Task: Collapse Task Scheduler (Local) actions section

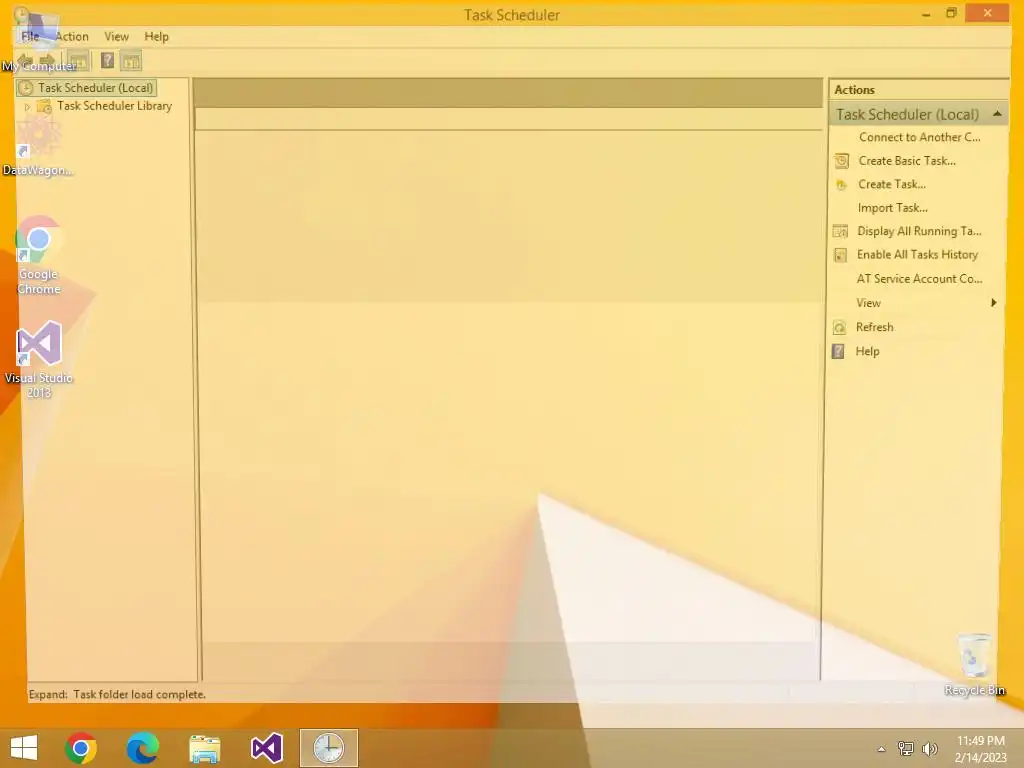Action: click(x=997, y=114)
